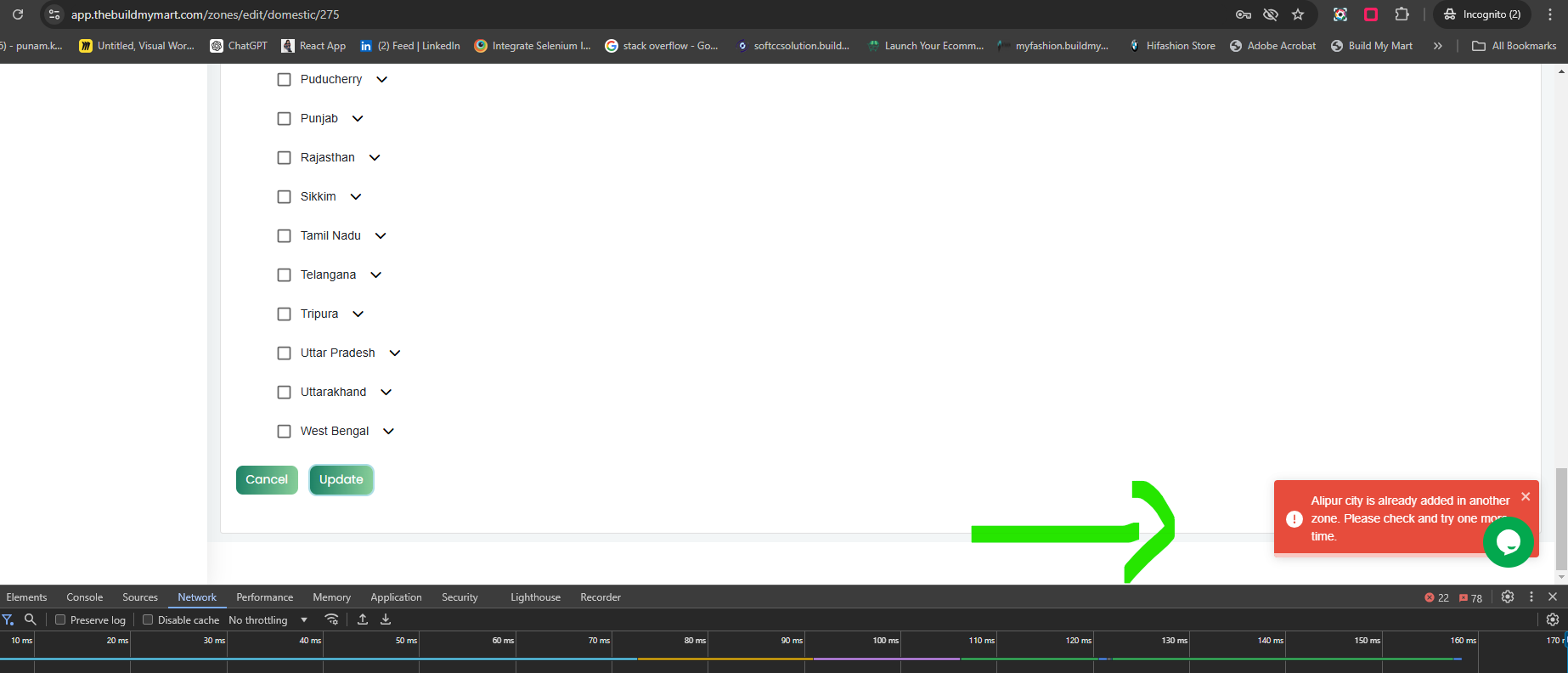Check the Telangana checkbox

pyautogui.click(x=285, y=274)
